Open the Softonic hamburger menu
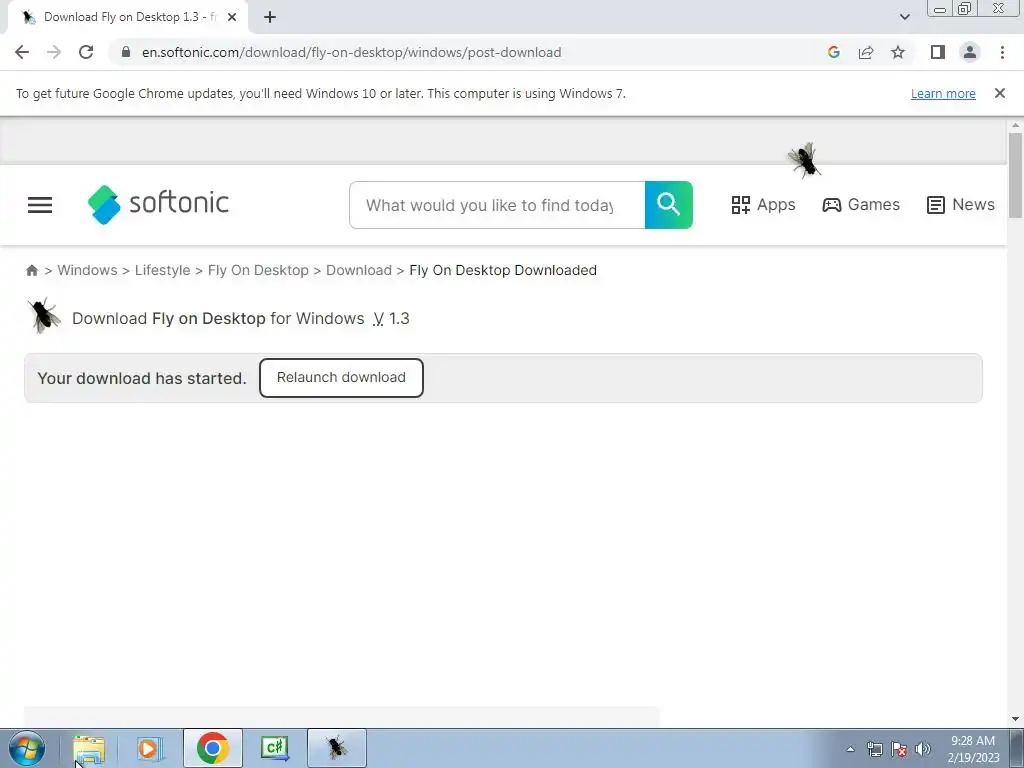This screenshot has width=1024, height=768. [40, 205]
